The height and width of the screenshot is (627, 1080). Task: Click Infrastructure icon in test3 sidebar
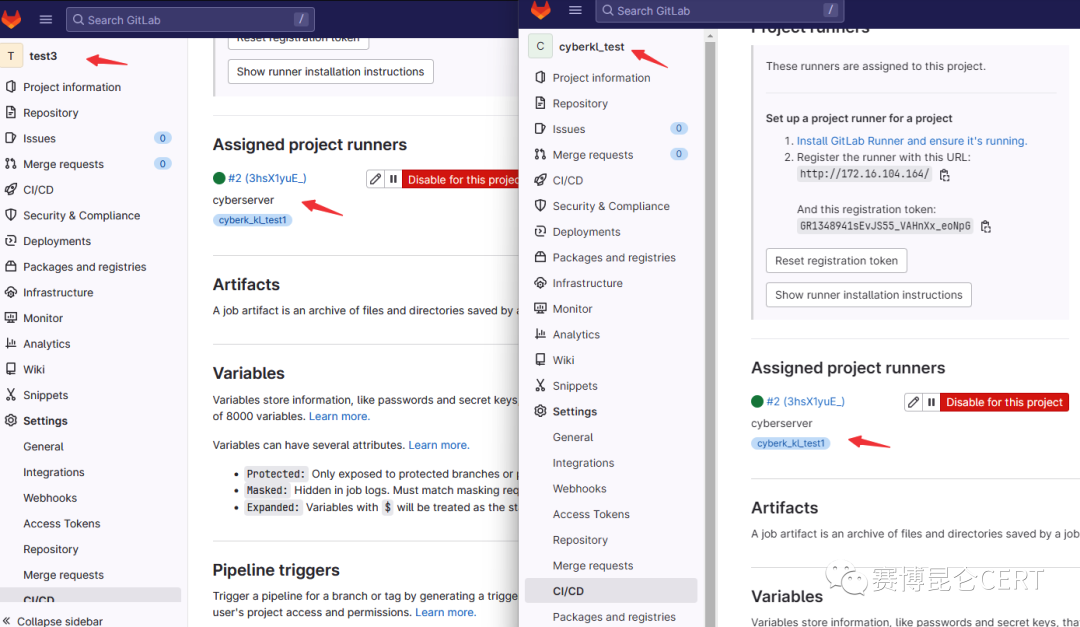coord(10,292)
